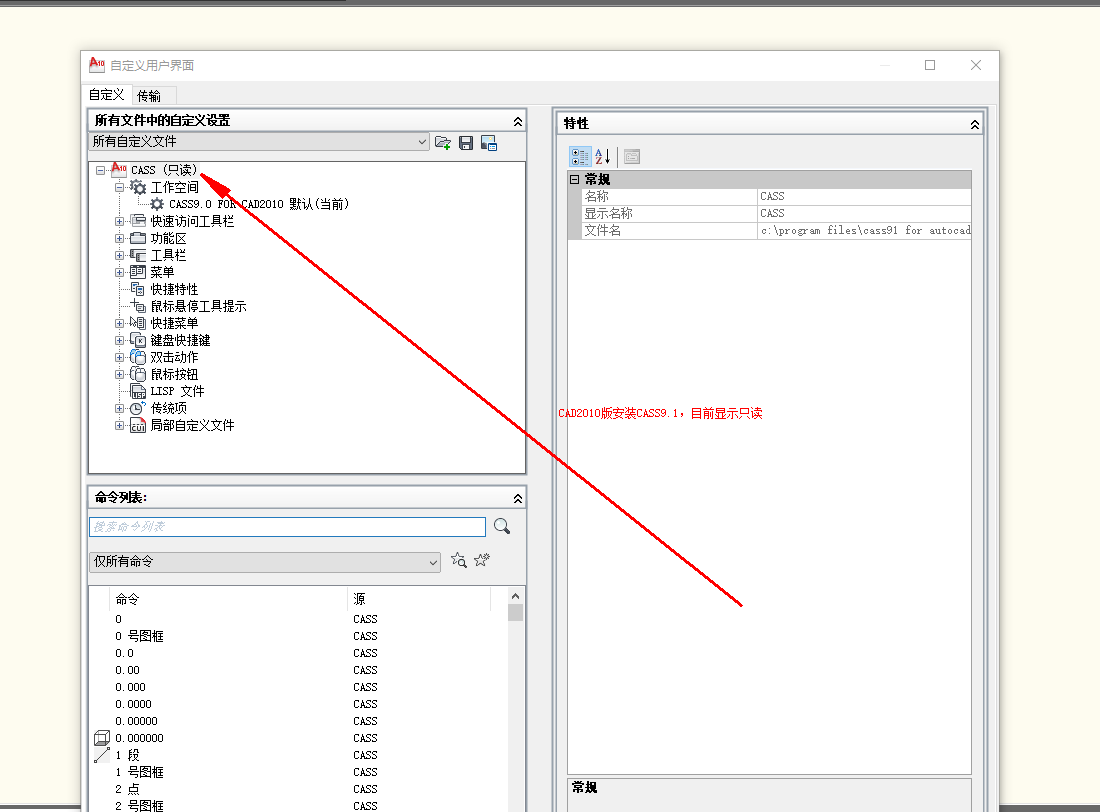The height and width of the screenshot is (812, 1100).
Task: Click the 搜索命令列表 search field
Action: pyautogui.click(x=288, y=527)
